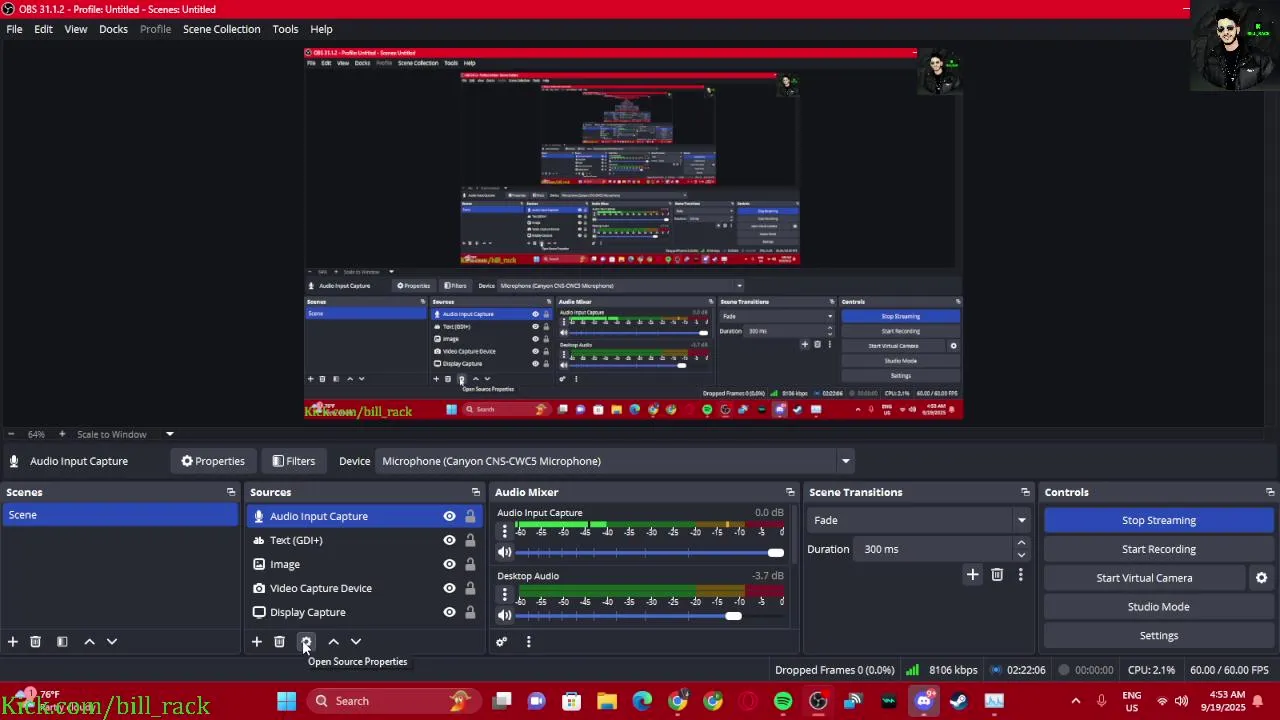Mute Audio Input Capture speaker icon
Image resolution: width=1280 pixels, height=720 pixels.
coord(504,552)
